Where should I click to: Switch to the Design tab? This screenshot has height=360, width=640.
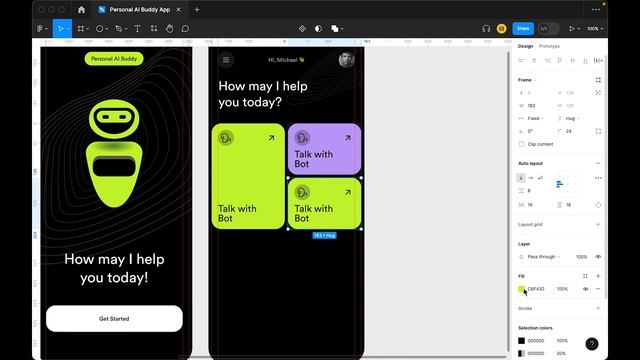tap(525, 46)
